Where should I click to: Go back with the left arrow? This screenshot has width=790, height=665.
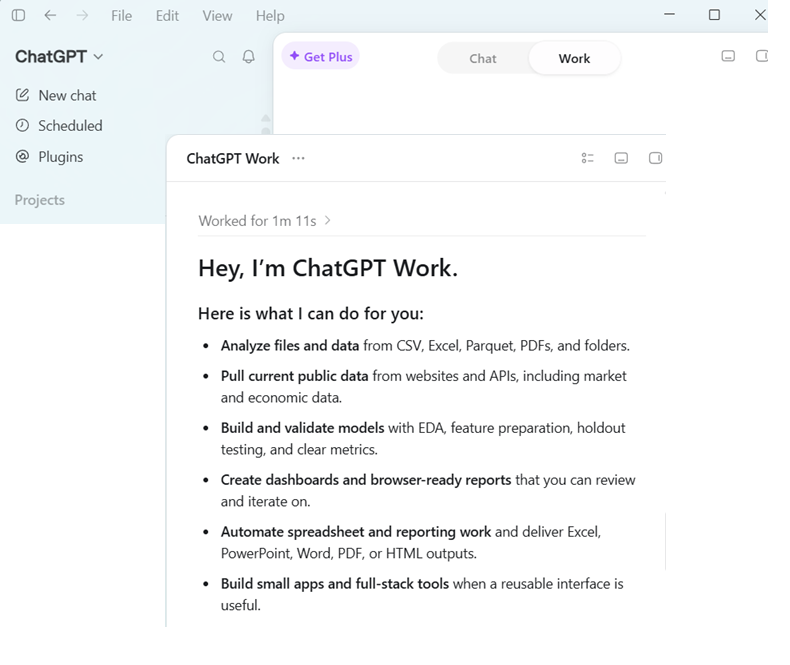pos(50,16)
